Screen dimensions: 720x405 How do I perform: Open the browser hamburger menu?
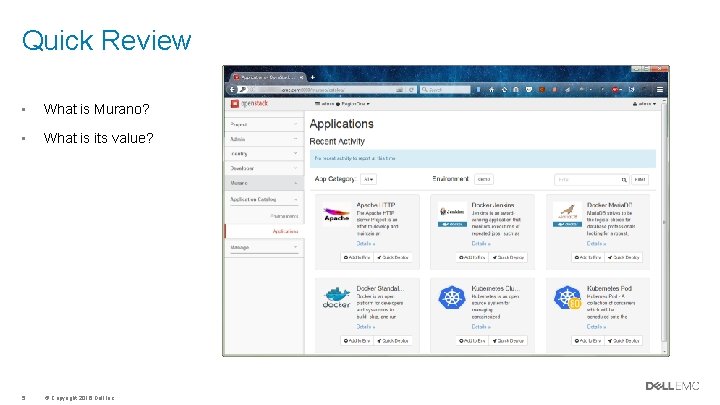tap(660, 90)
